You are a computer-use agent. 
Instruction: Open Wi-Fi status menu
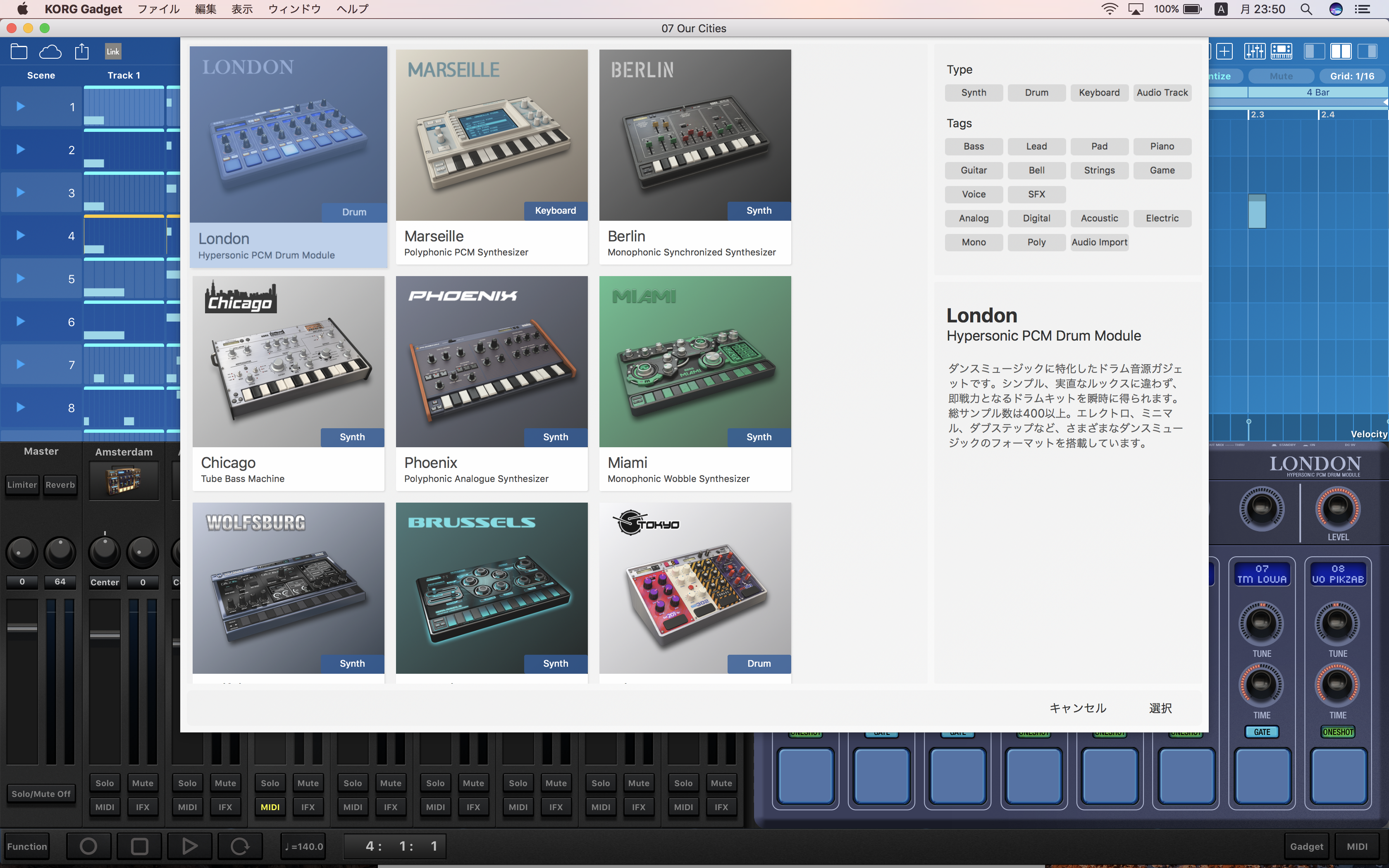[x=1110, y=9]
